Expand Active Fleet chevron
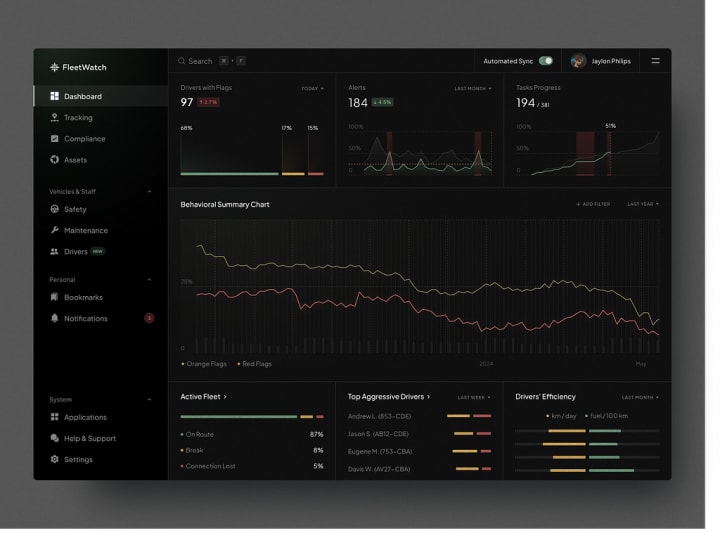720x540 pixels. click(225, 397)
